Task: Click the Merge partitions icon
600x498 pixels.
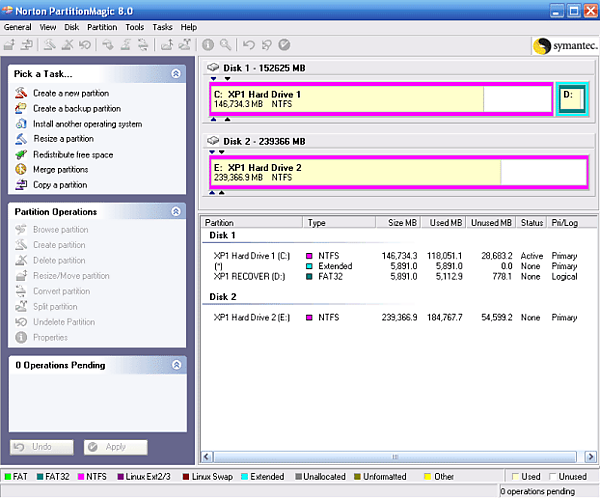Action: [21, 170]
